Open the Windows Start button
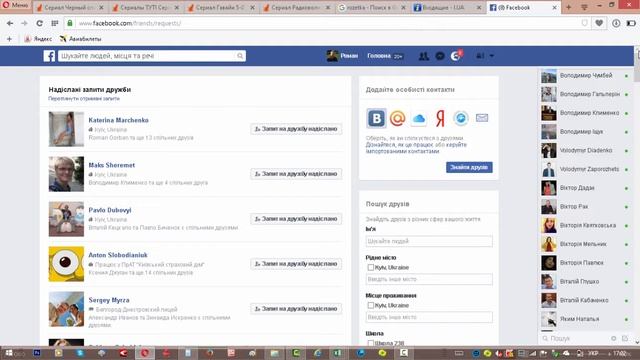This screenshot has width=640, height=360. click(9, 353)
